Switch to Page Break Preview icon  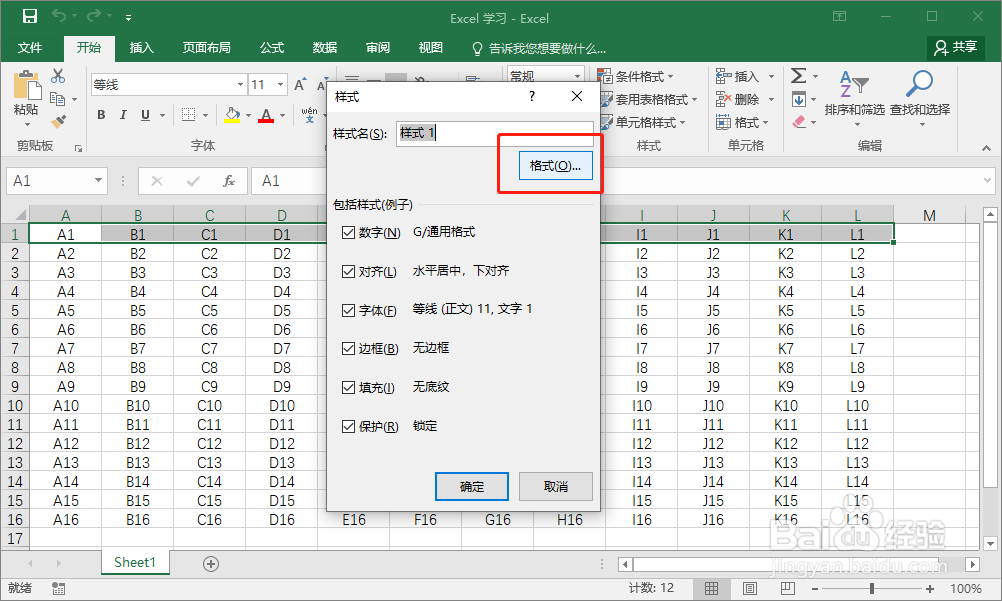click(x=788, y=588)
